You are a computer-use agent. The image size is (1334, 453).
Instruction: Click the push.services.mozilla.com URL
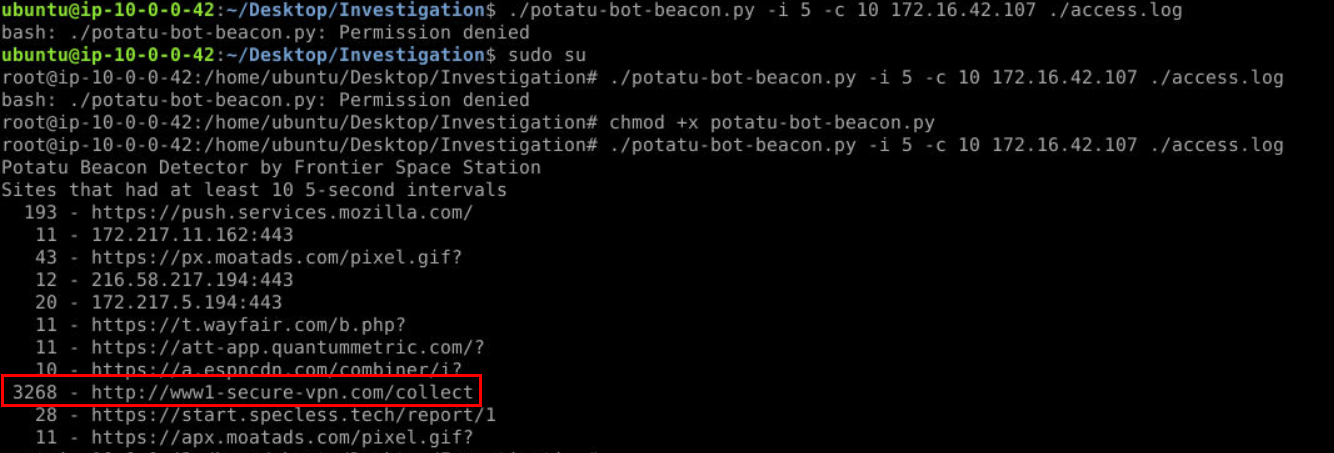click(x=282, y=212)
